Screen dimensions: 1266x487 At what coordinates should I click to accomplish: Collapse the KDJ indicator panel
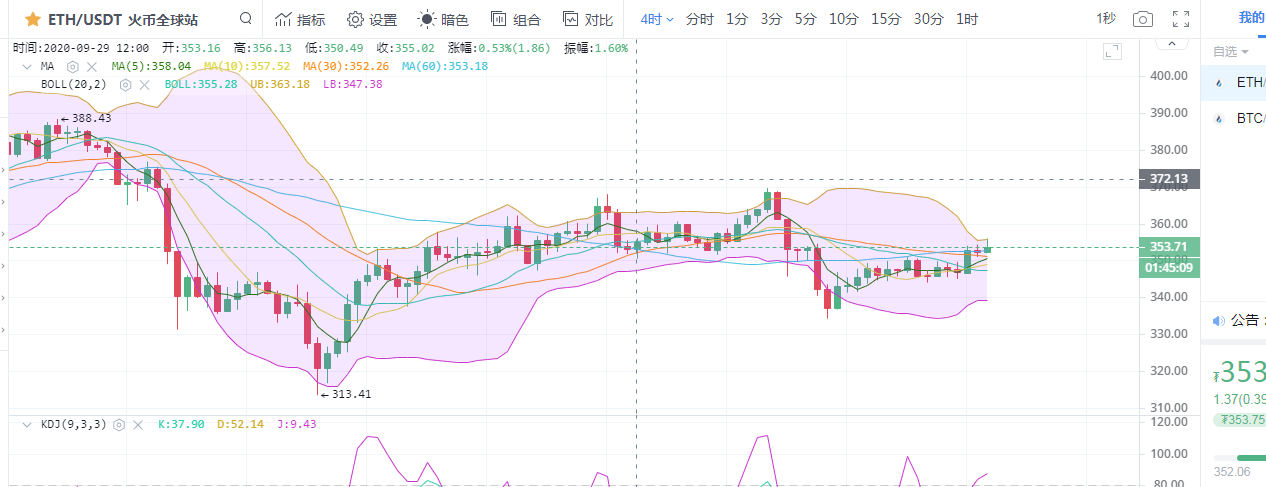(x=28, y=424)
